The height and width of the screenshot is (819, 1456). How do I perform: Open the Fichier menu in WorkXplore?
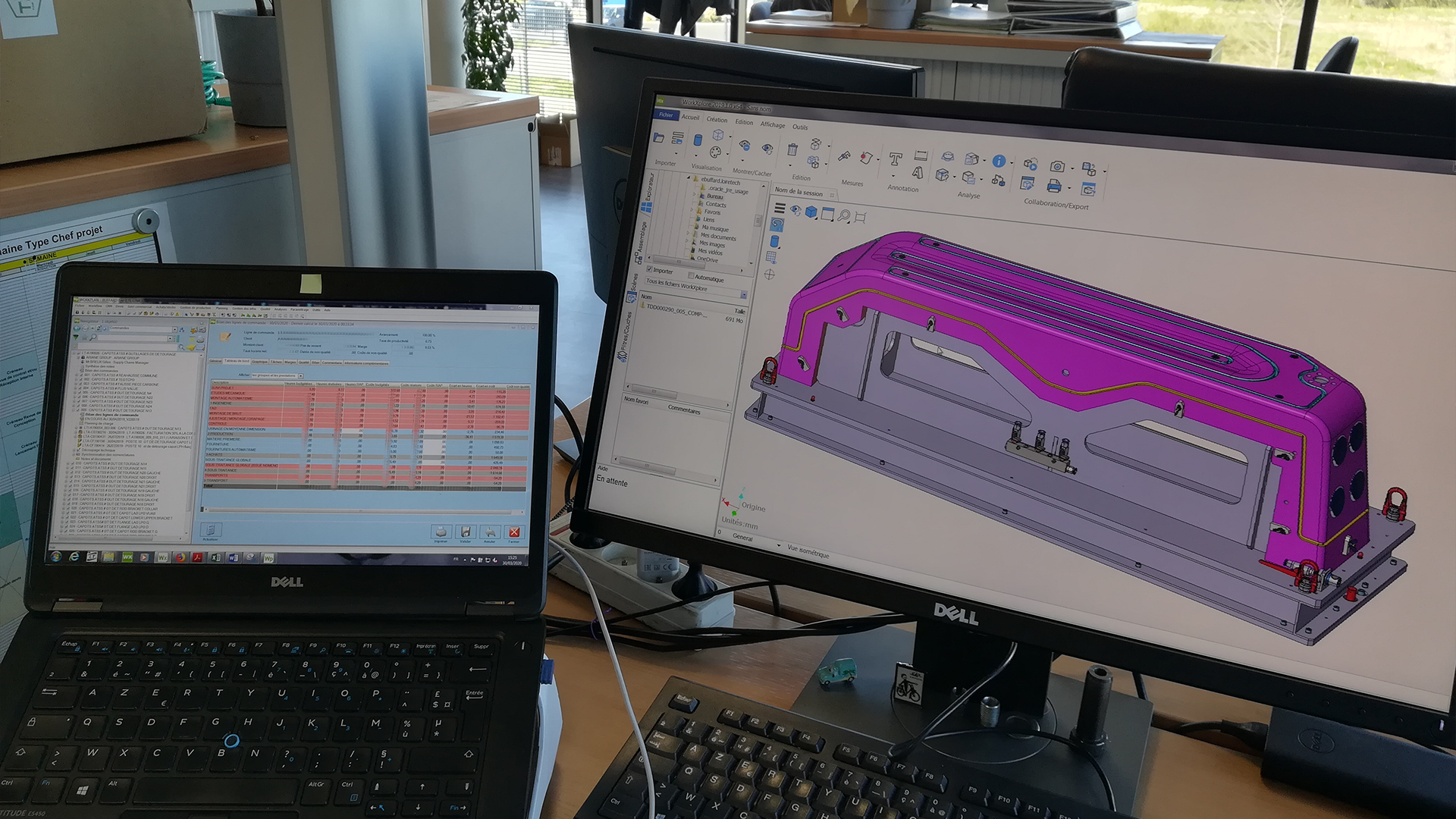[x=666, y=115]
